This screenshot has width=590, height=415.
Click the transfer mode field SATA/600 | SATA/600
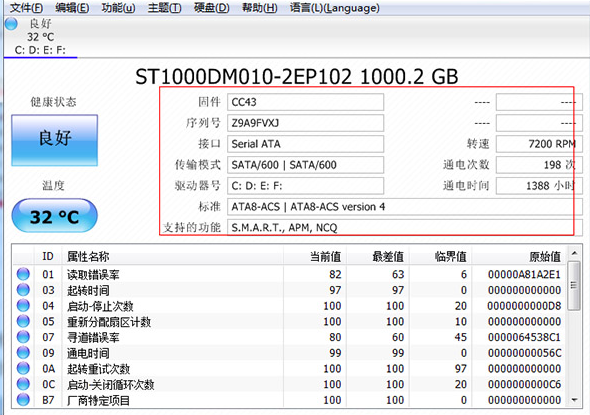point(305,165)
